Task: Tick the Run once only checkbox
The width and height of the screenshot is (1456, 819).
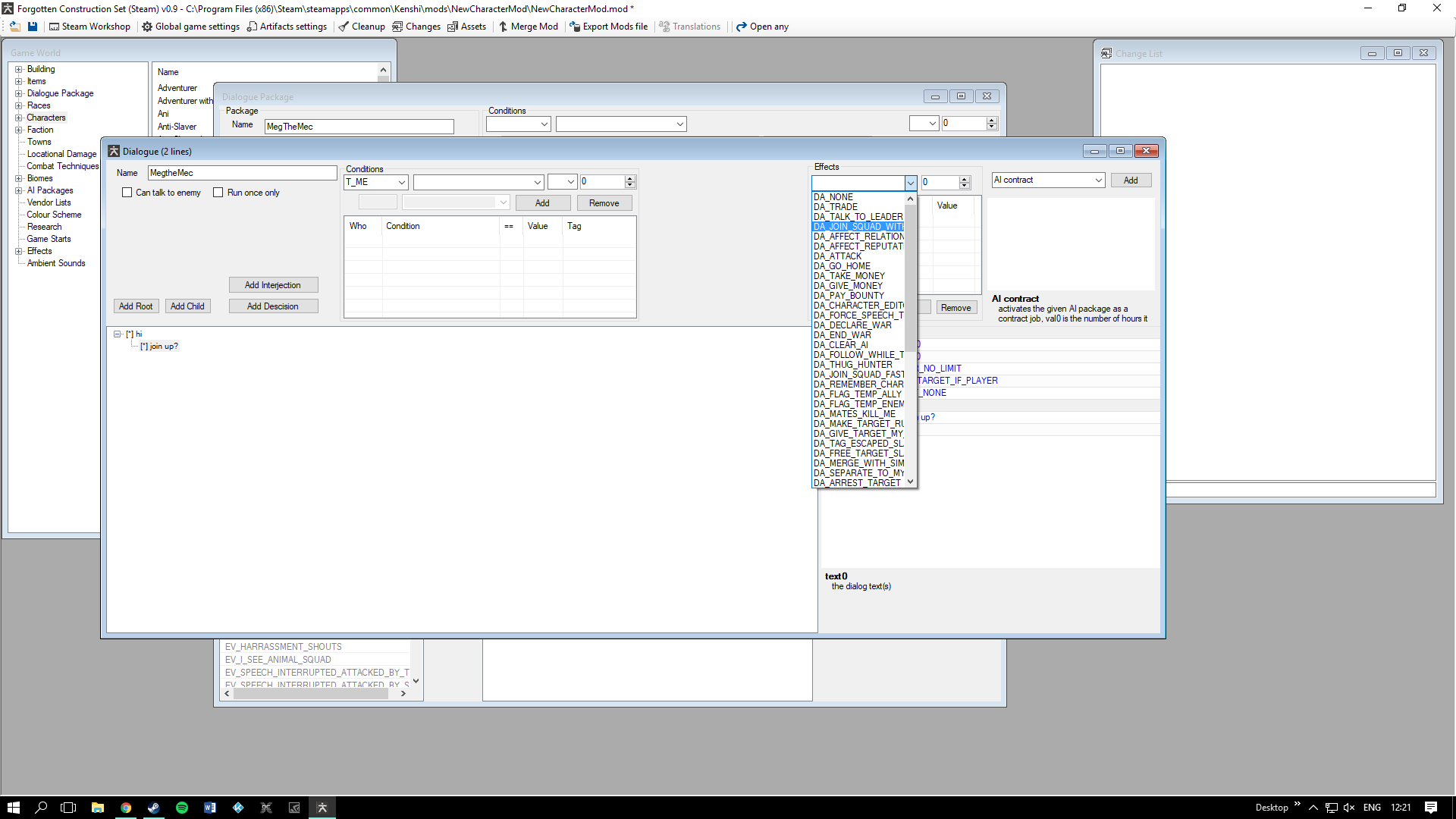Action: (218, 193)
